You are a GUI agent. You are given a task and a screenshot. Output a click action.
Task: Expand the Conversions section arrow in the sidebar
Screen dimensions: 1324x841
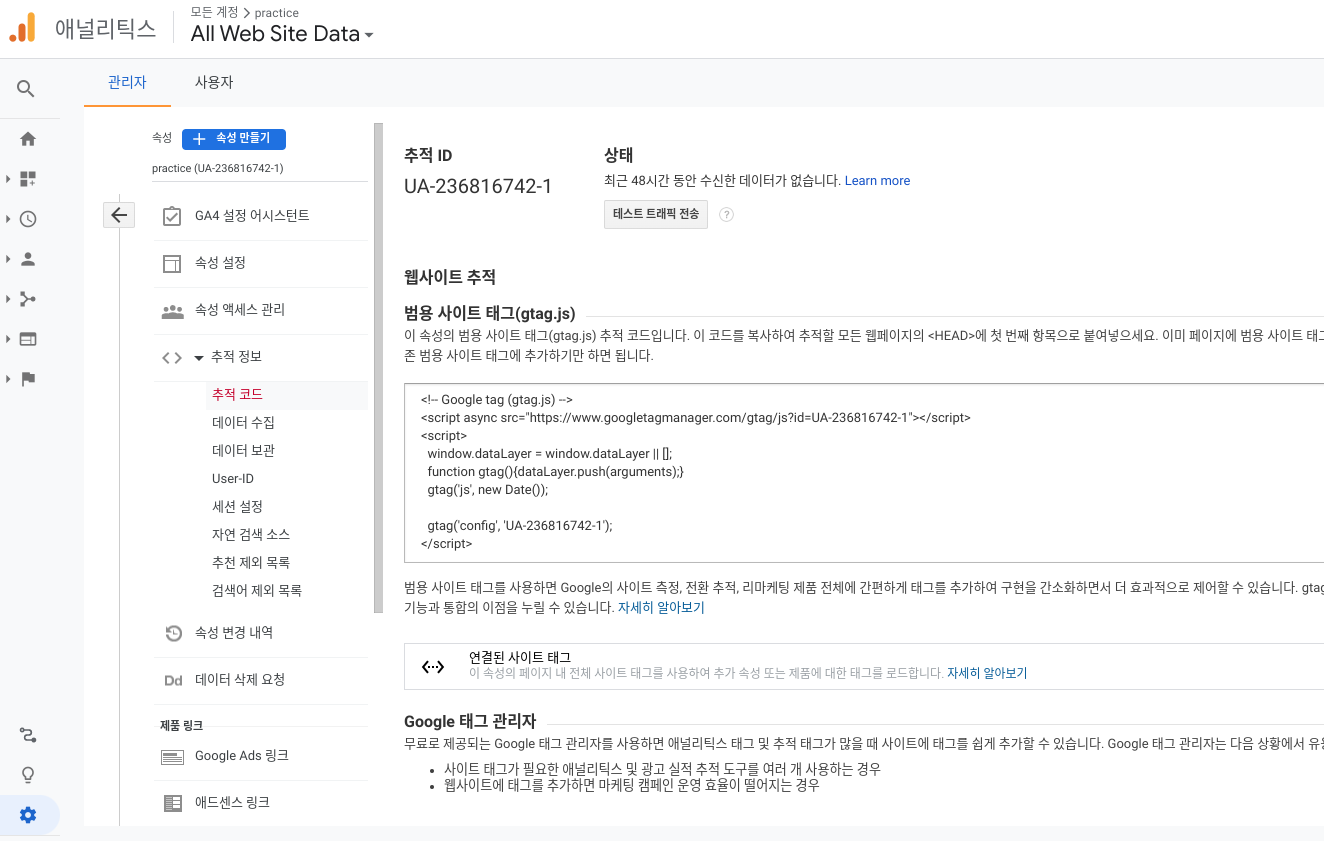(x=8, y=379)
